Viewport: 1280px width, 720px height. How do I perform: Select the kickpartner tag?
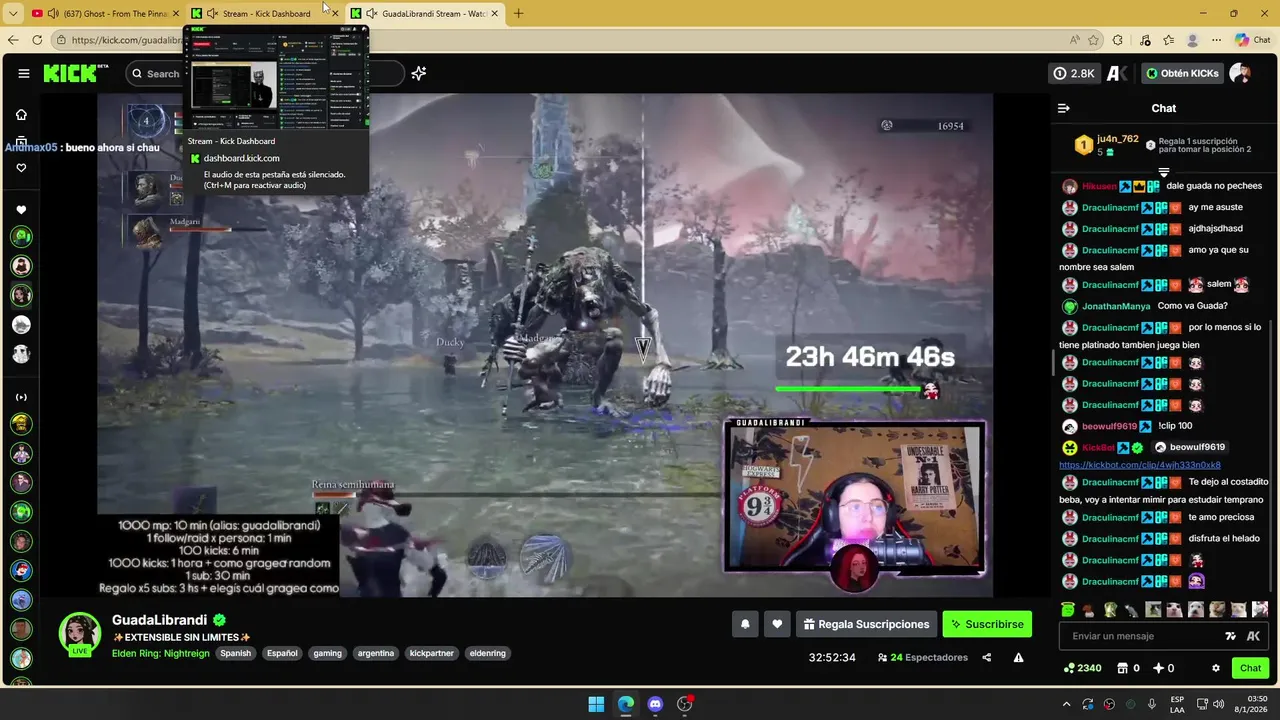pyautogui.click(x=432, y=653)
